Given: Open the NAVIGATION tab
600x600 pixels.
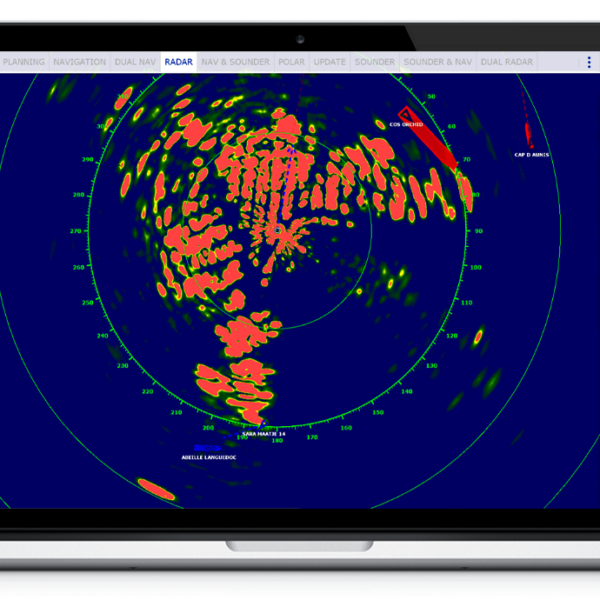Looking at the screenshot, I should tap(79, 62).
